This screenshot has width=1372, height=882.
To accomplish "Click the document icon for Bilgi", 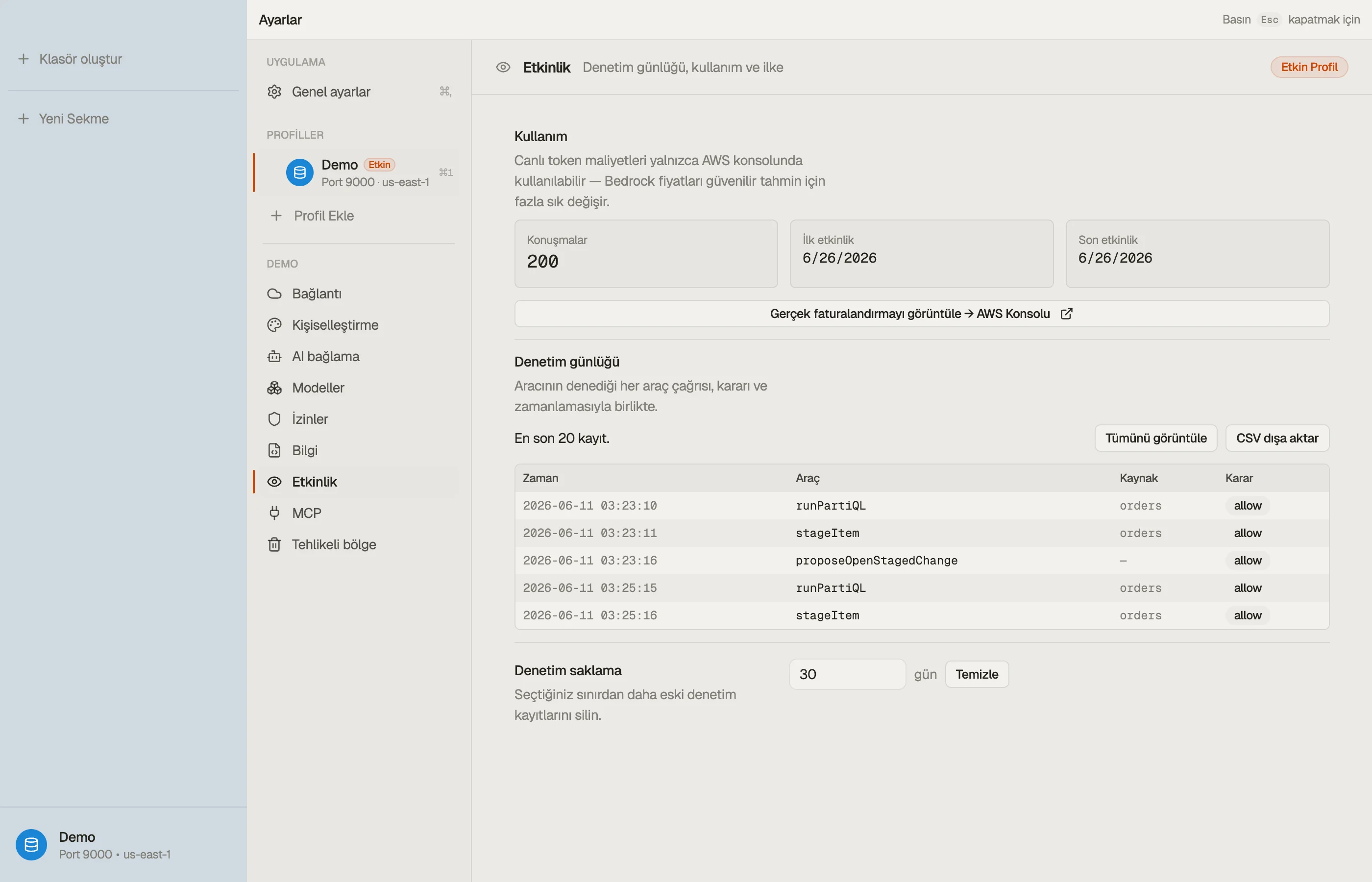I will [274, 451].
